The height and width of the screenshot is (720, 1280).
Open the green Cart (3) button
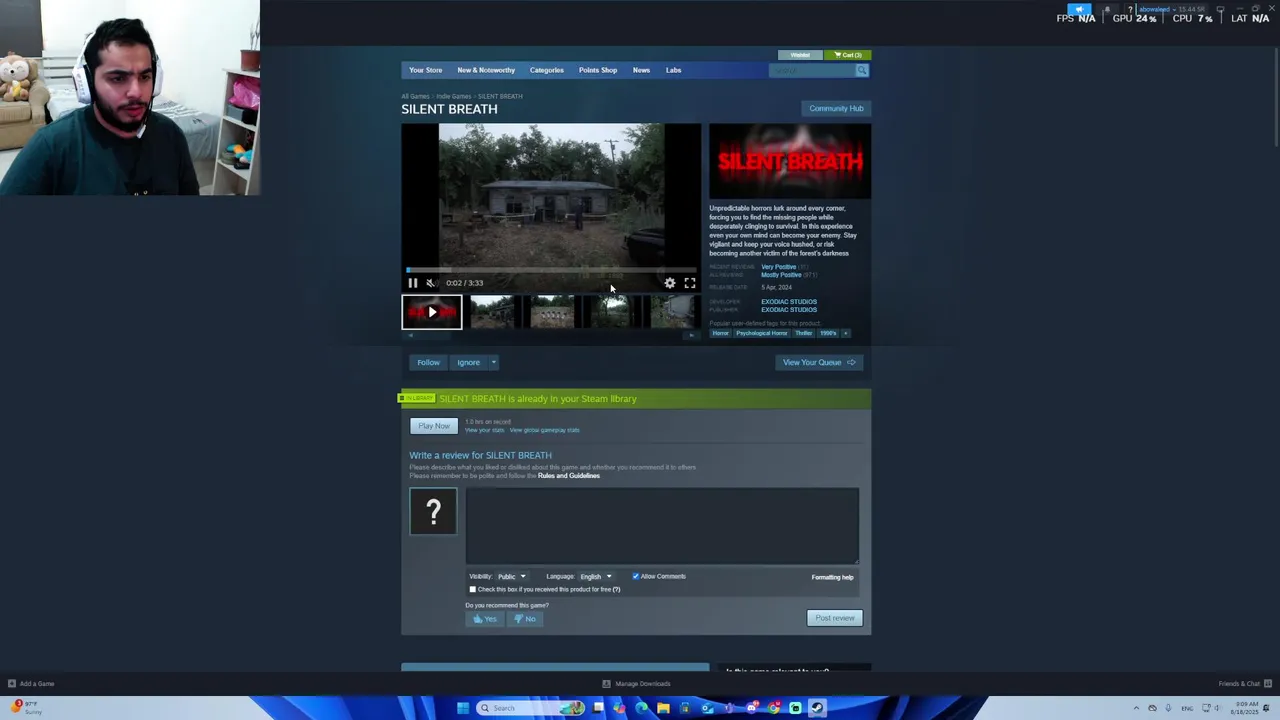tap(847, 55)
